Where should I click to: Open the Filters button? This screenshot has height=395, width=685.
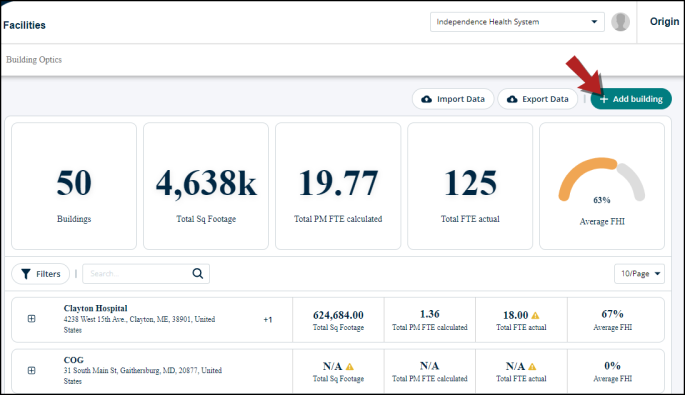click(41, 274)
